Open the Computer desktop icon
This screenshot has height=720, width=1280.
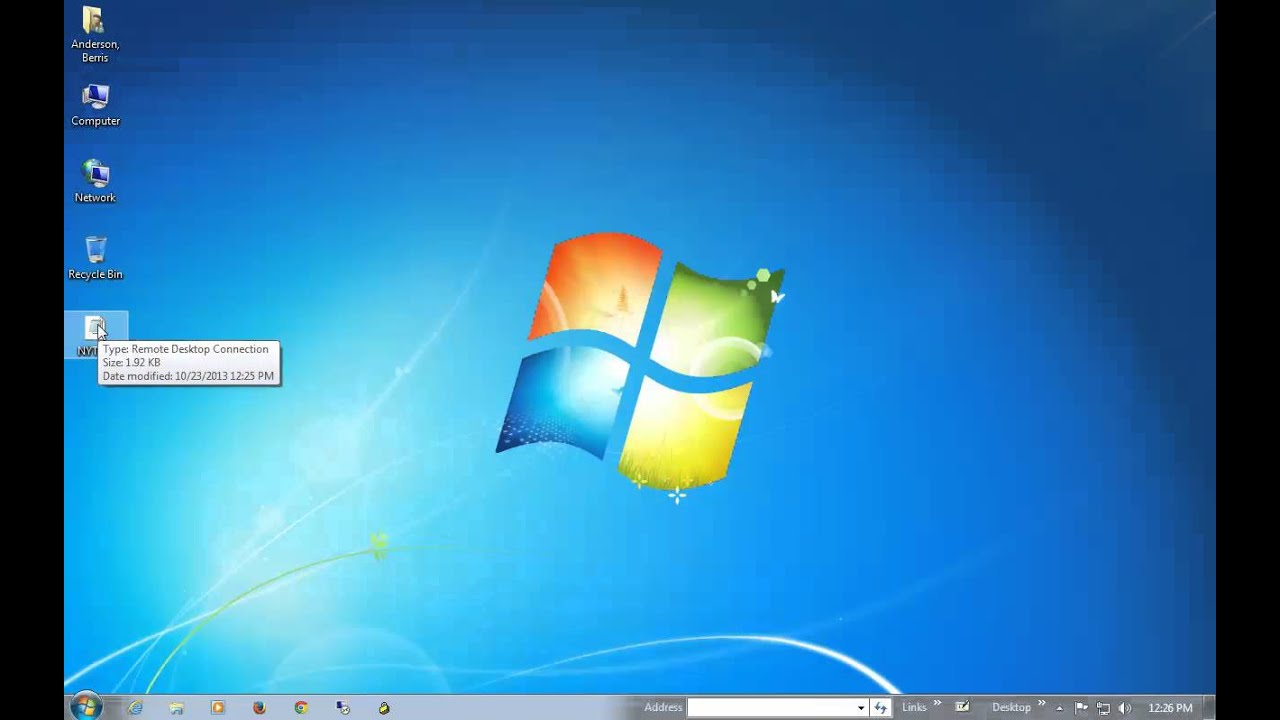[95, 105]
